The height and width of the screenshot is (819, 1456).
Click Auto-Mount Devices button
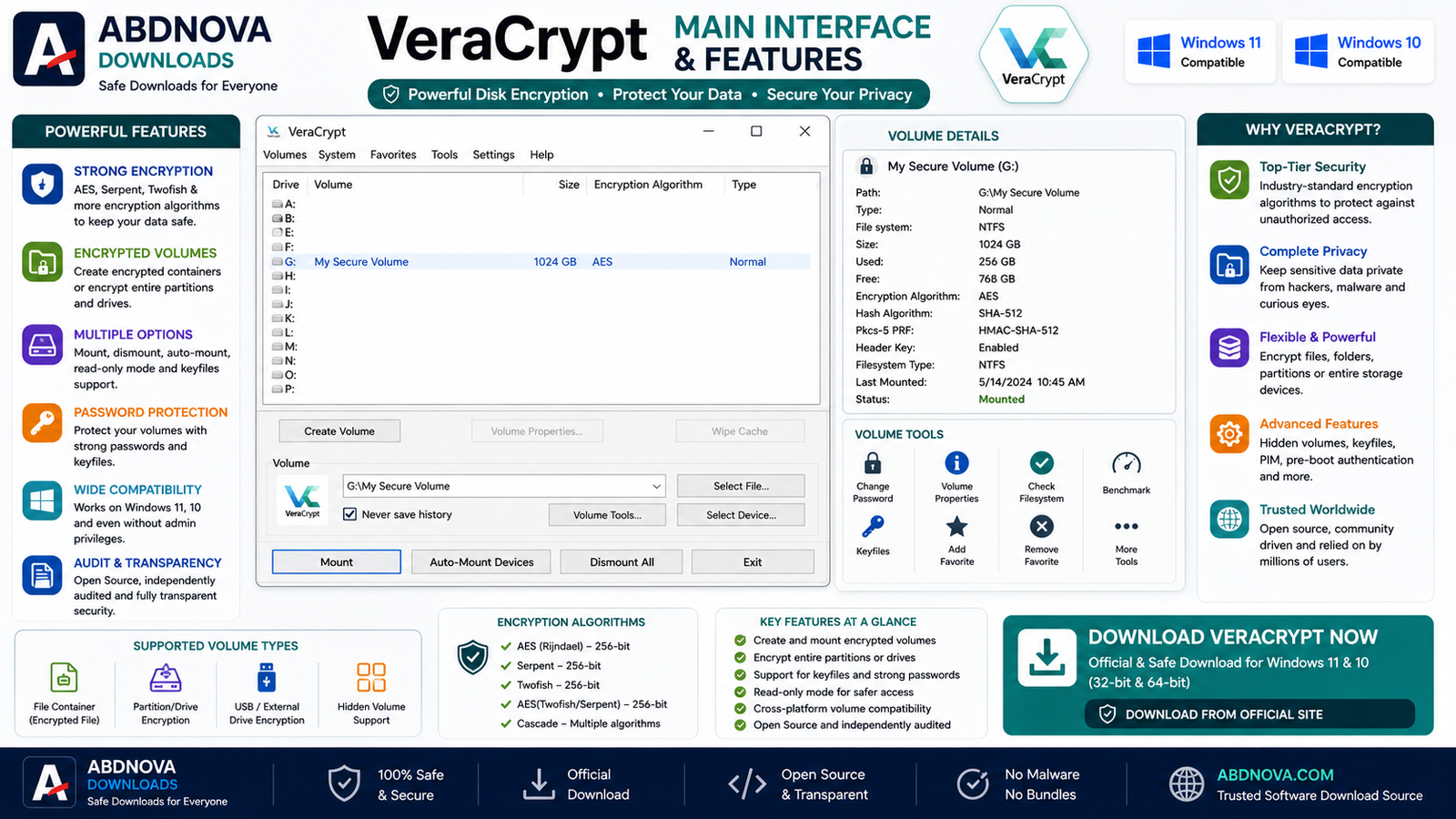coord(481,562)
